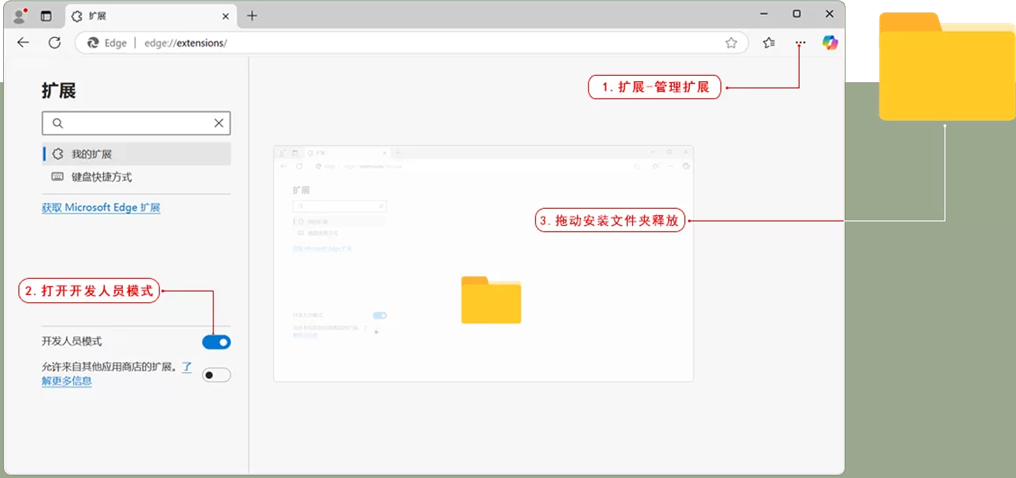Click the small folder in preview
This screenshot has width=1016, height=478.
coord(491,300)
